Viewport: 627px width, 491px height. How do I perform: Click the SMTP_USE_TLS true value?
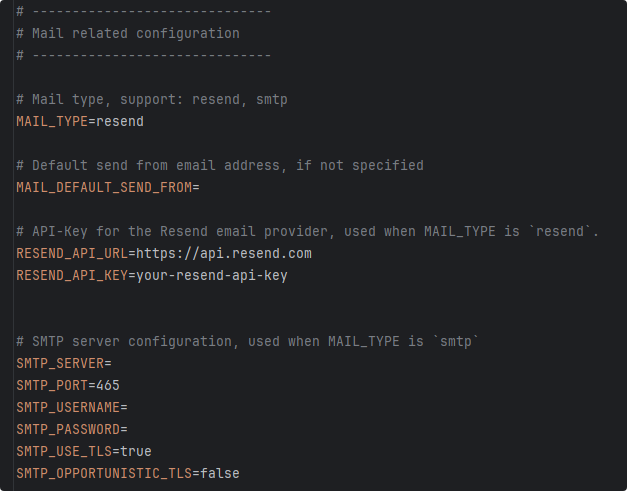coord(136,451)
